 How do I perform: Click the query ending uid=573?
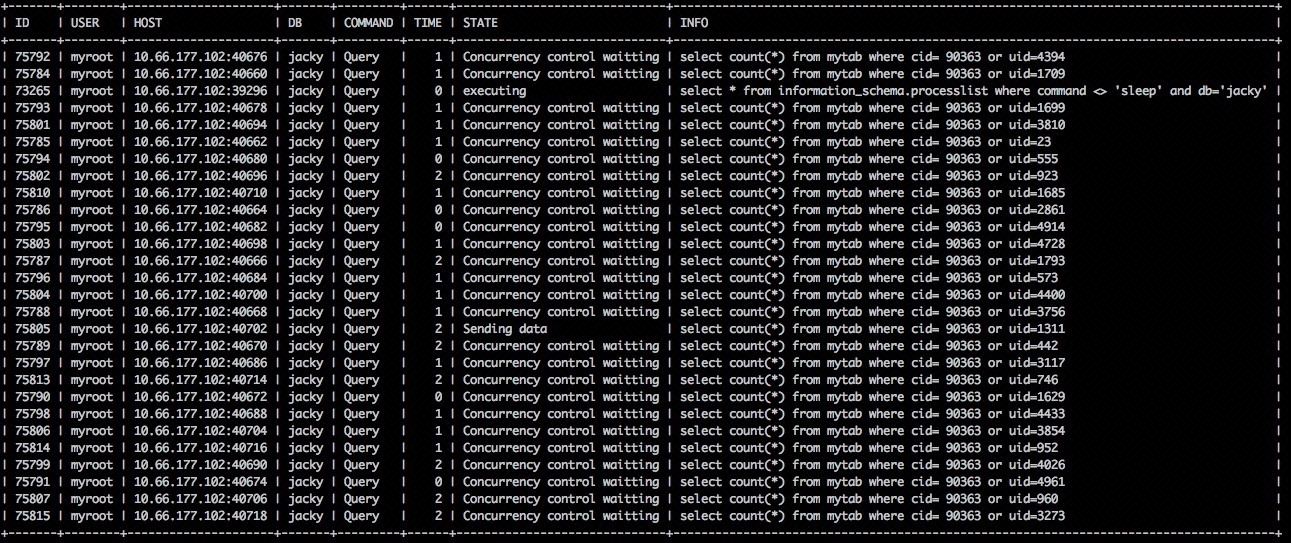[869, 278]
